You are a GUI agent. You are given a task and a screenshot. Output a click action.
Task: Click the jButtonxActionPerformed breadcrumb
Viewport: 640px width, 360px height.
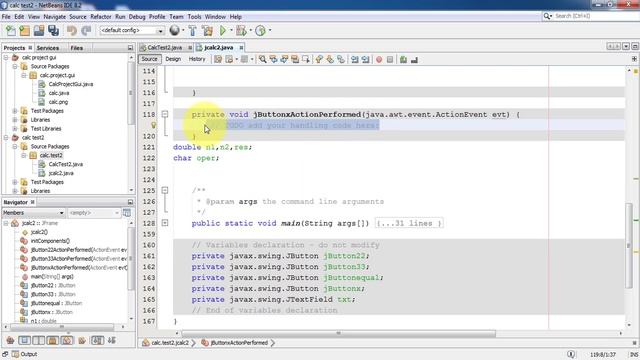pyautogui.click(x=235, y=343)
